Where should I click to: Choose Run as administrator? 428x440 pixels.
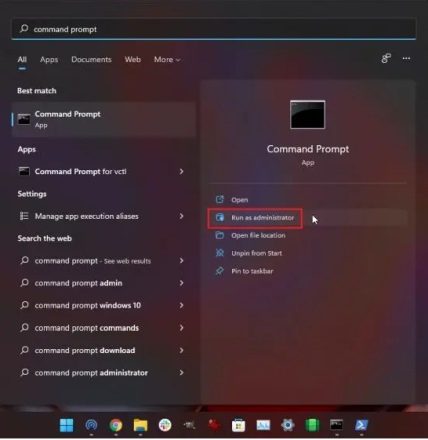[307, 218]
